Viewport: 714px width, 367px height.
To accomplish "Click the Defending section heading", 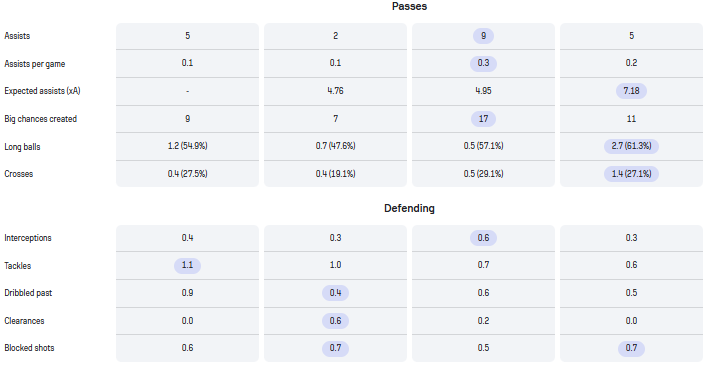I will [409, 209].
